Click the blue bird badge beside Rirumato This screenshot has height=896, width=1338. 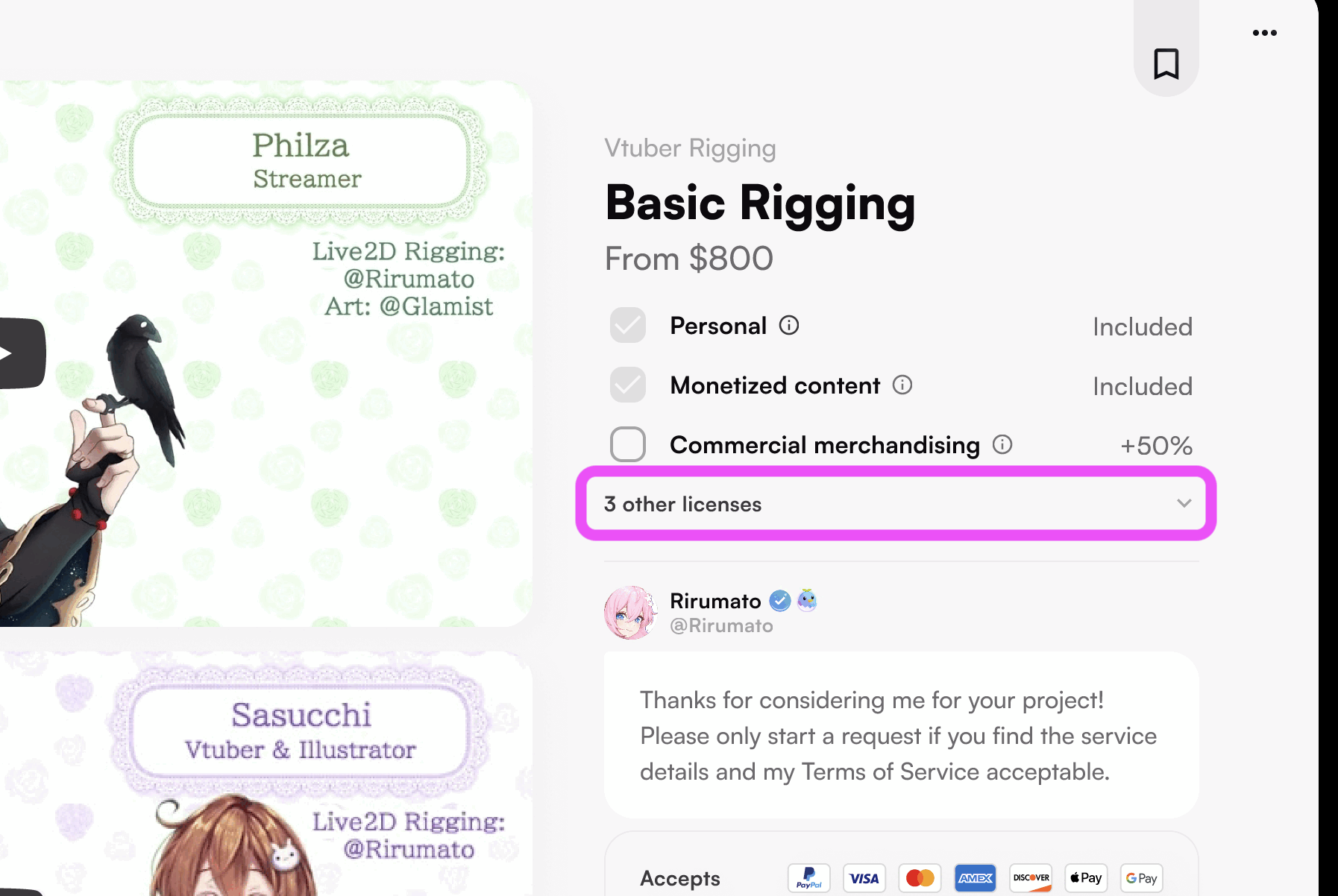(807, 600)
